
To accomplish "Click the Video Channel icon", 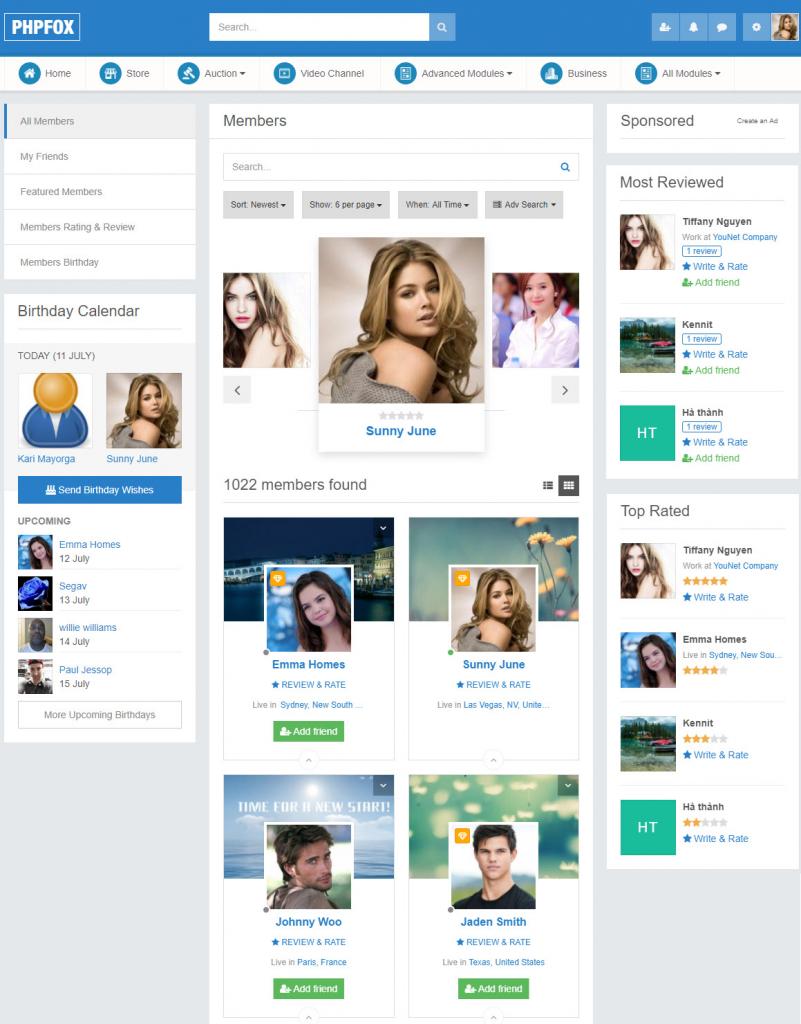I will [x=285, y=73].
